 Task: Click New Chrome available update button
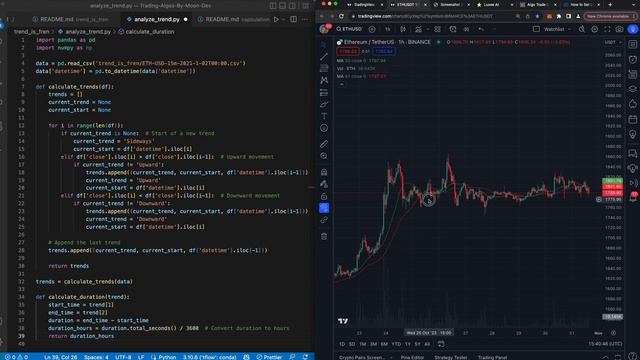[610, 16]
